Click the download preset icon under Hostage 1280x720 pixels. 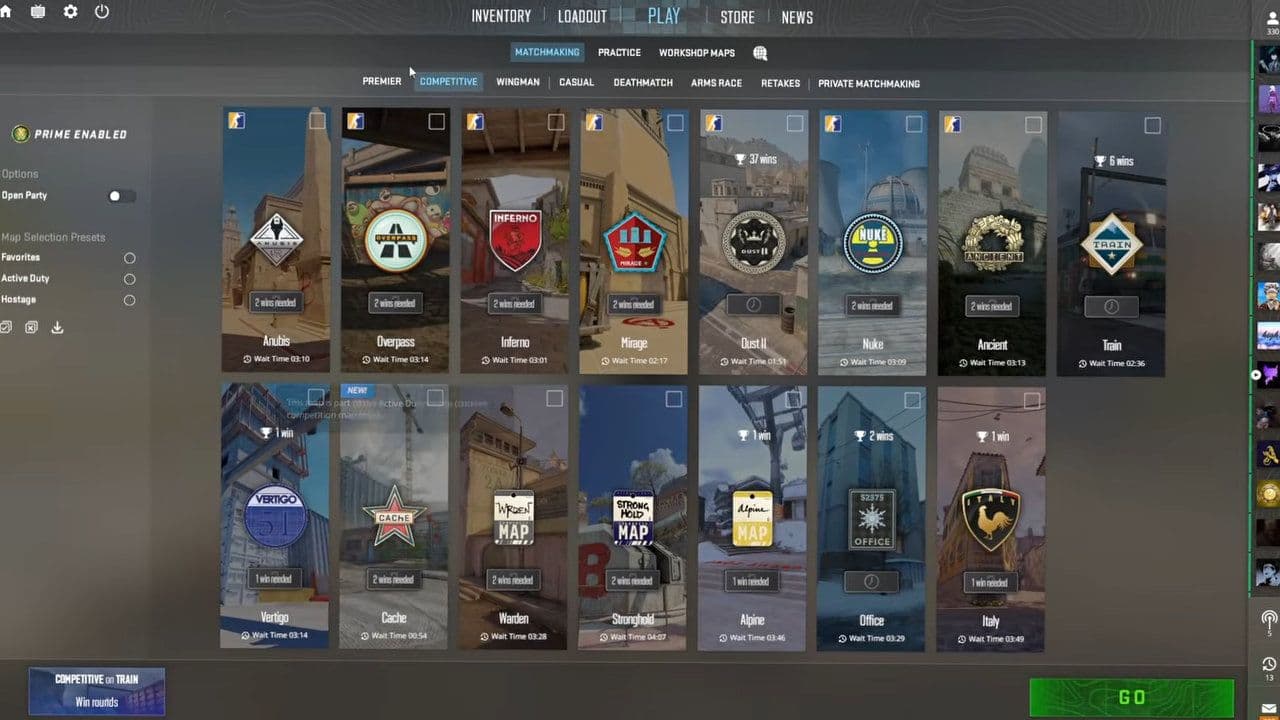57,327
